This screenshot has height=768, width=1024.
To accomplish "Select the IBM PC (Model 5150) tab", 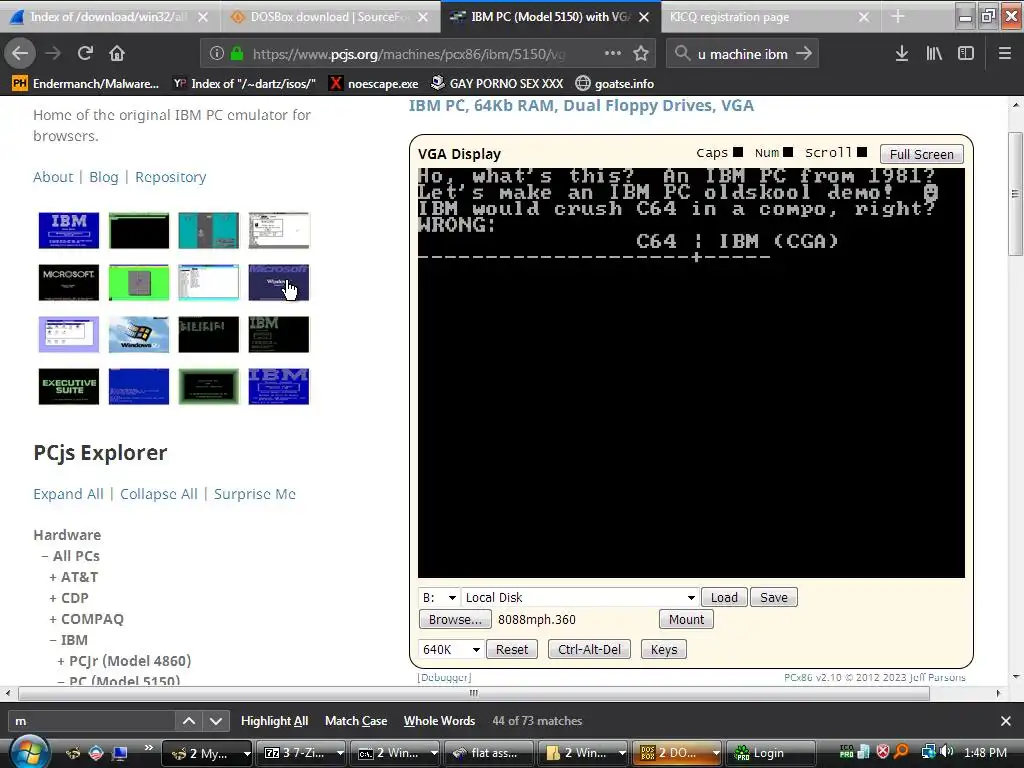I will (x=550, y=17).
